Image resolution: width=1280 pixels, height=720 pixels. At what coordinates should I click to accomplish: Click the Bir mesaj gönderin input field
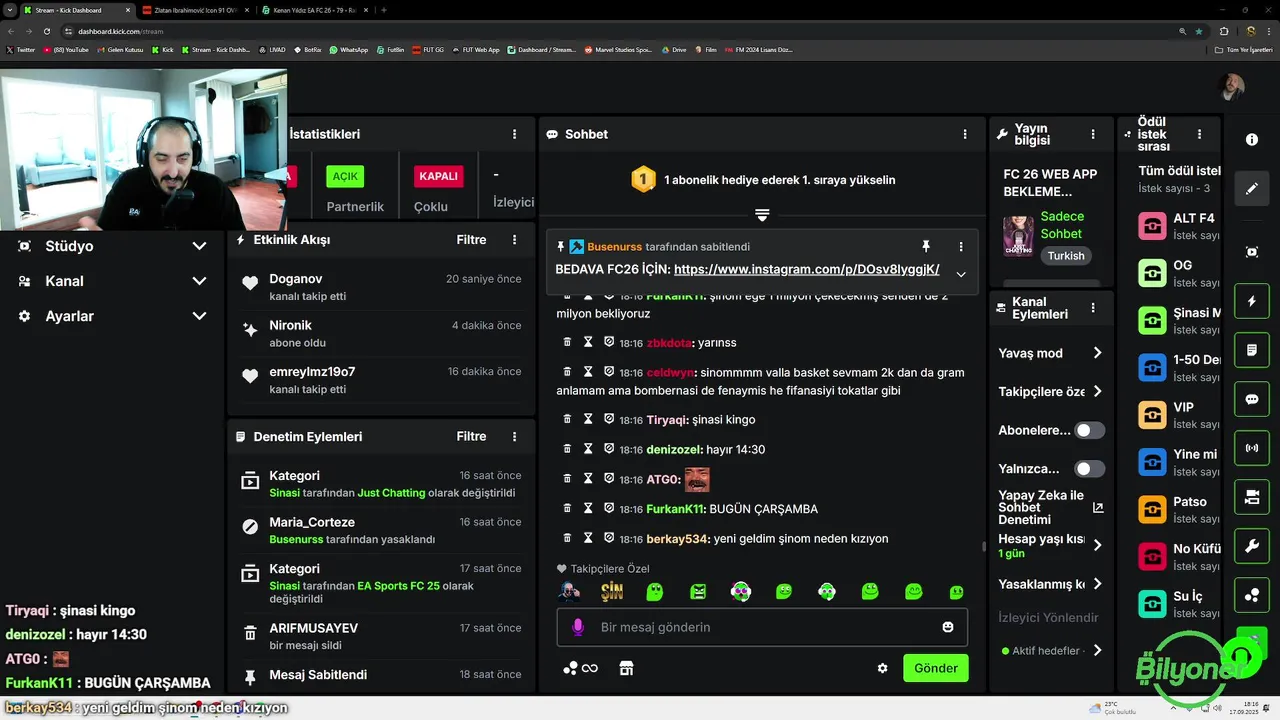[x=760, y=627]
